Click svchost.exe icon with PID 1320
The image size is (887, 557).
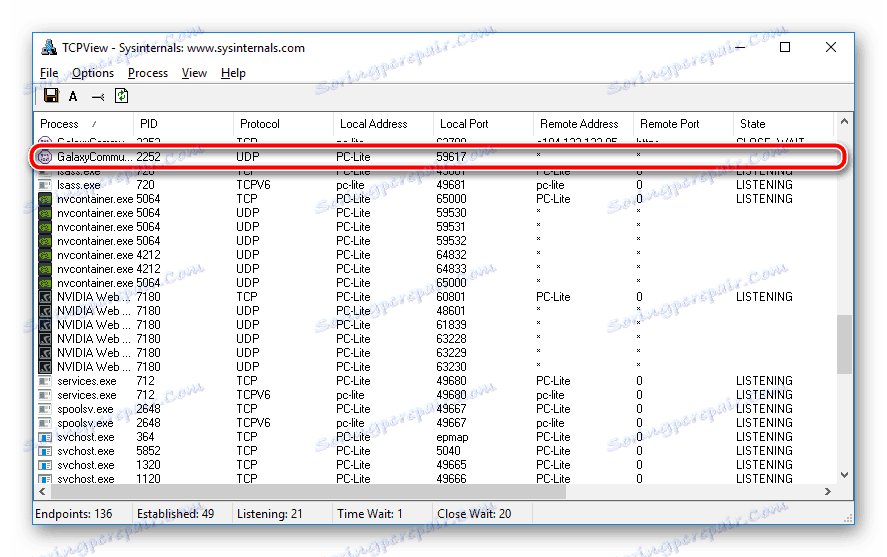(x=44, y=465)
